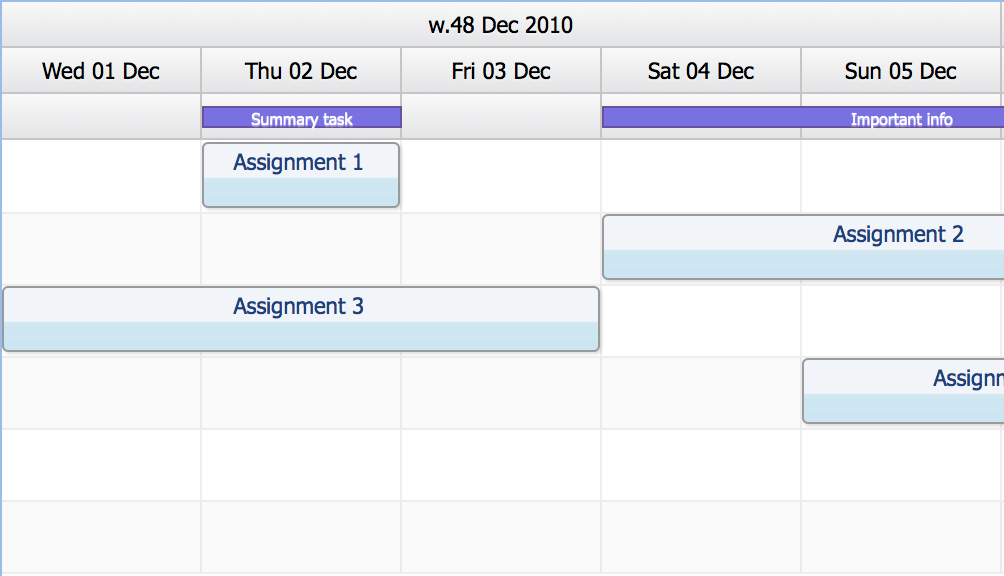Click the bottom empty cell in Wednesday column
1004x576 pixels.
pyautogui.click(x=100, y=537)
